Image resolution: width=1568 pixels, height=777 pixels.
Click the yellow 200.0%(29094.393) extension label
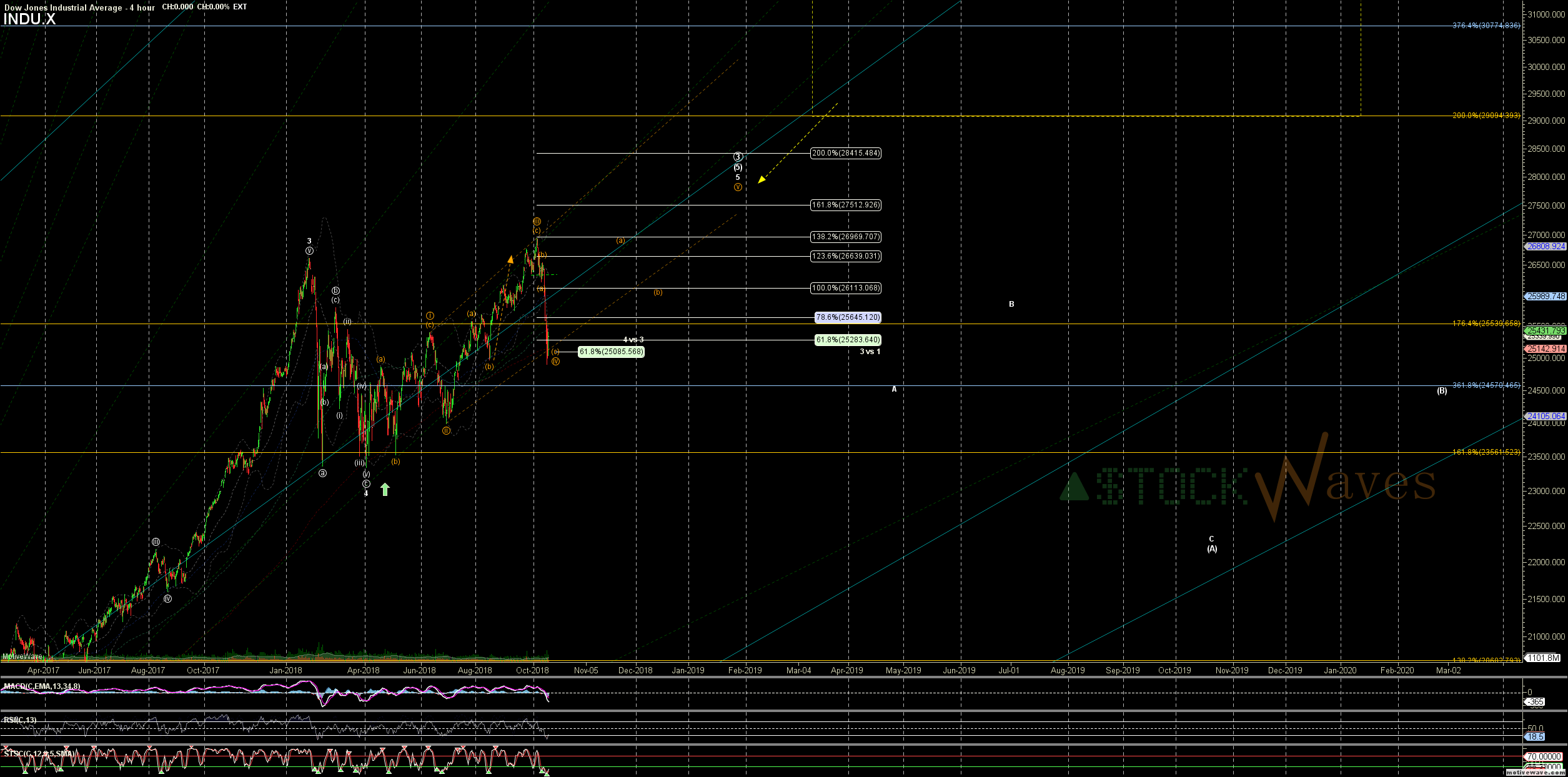1486,116
